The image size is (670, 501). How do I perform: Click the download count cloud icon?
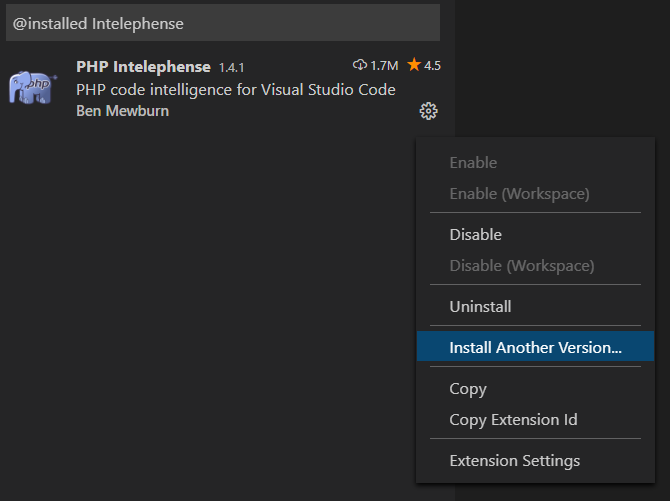tap(360, 65)
